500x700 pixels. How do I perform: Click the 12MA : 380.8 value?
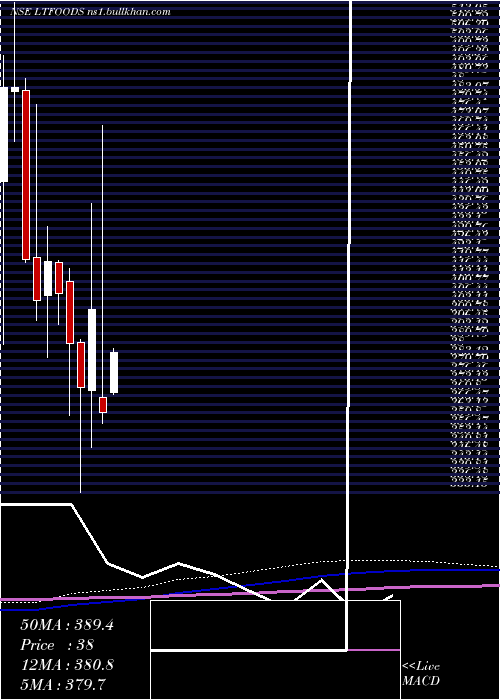[x=67, y=665]
